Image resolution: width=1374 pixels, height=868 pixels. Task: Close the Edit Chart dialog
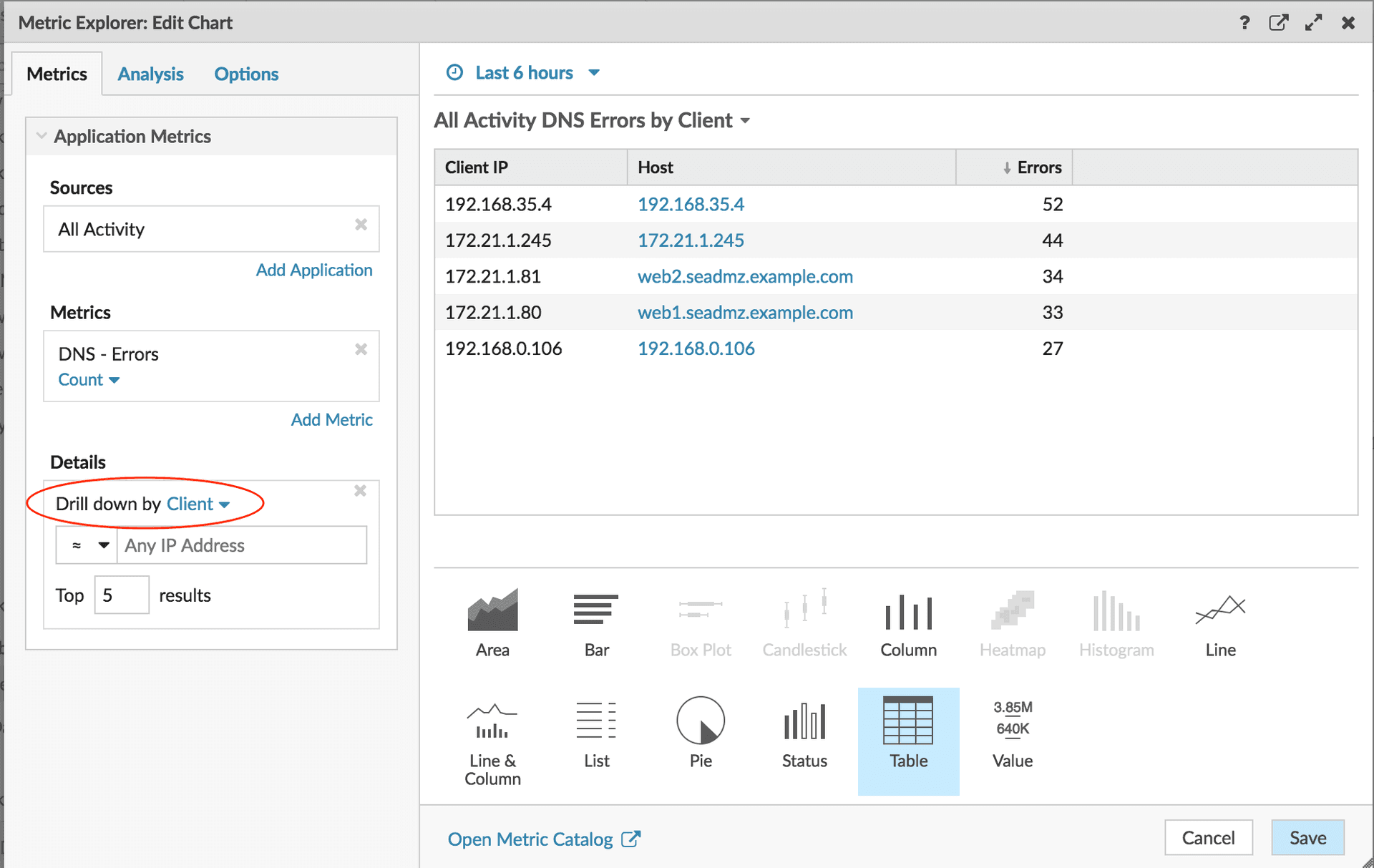[x=1348, y=23]
